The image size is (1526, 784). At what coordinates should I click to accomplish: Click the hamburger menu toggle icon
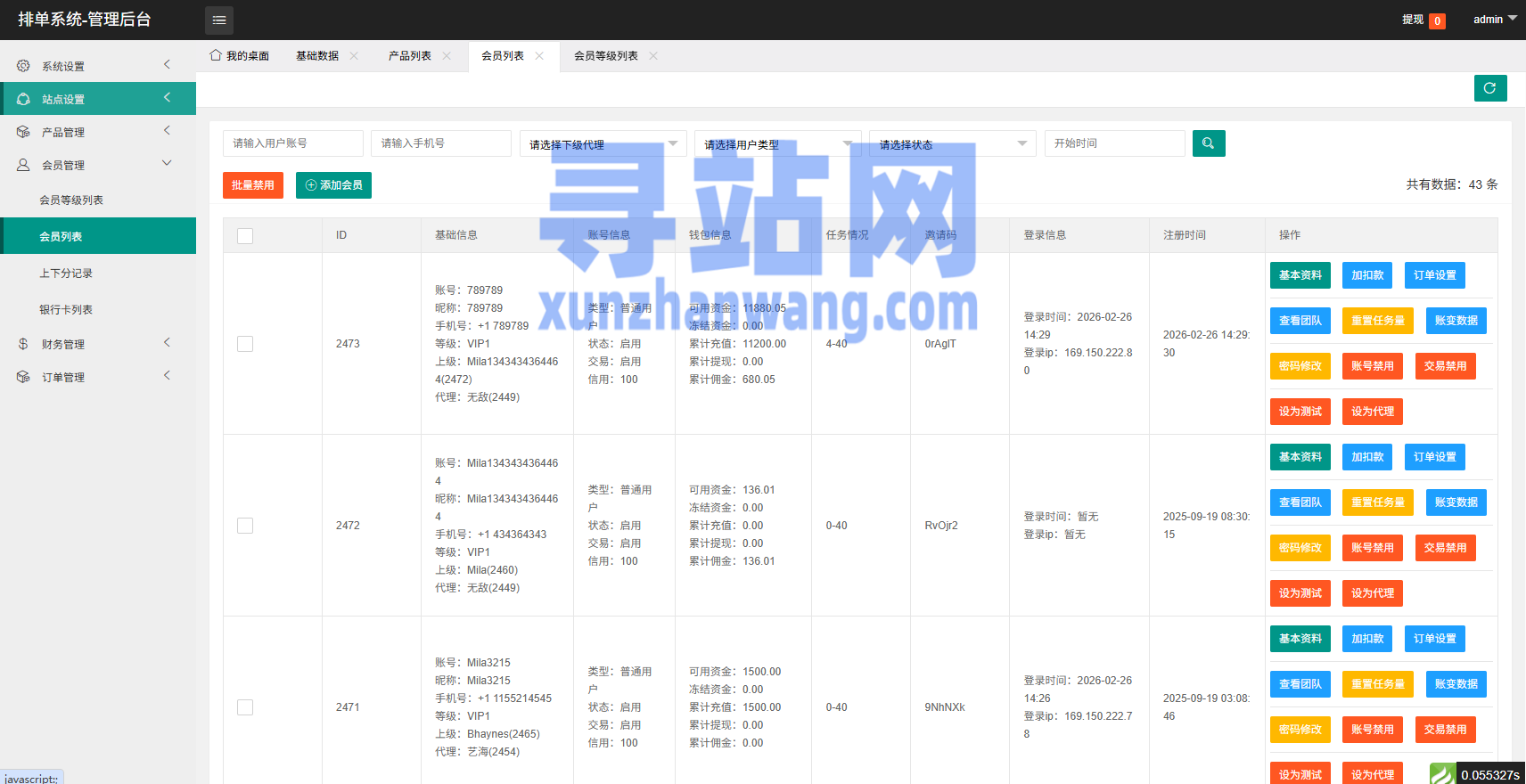(219, 20)
